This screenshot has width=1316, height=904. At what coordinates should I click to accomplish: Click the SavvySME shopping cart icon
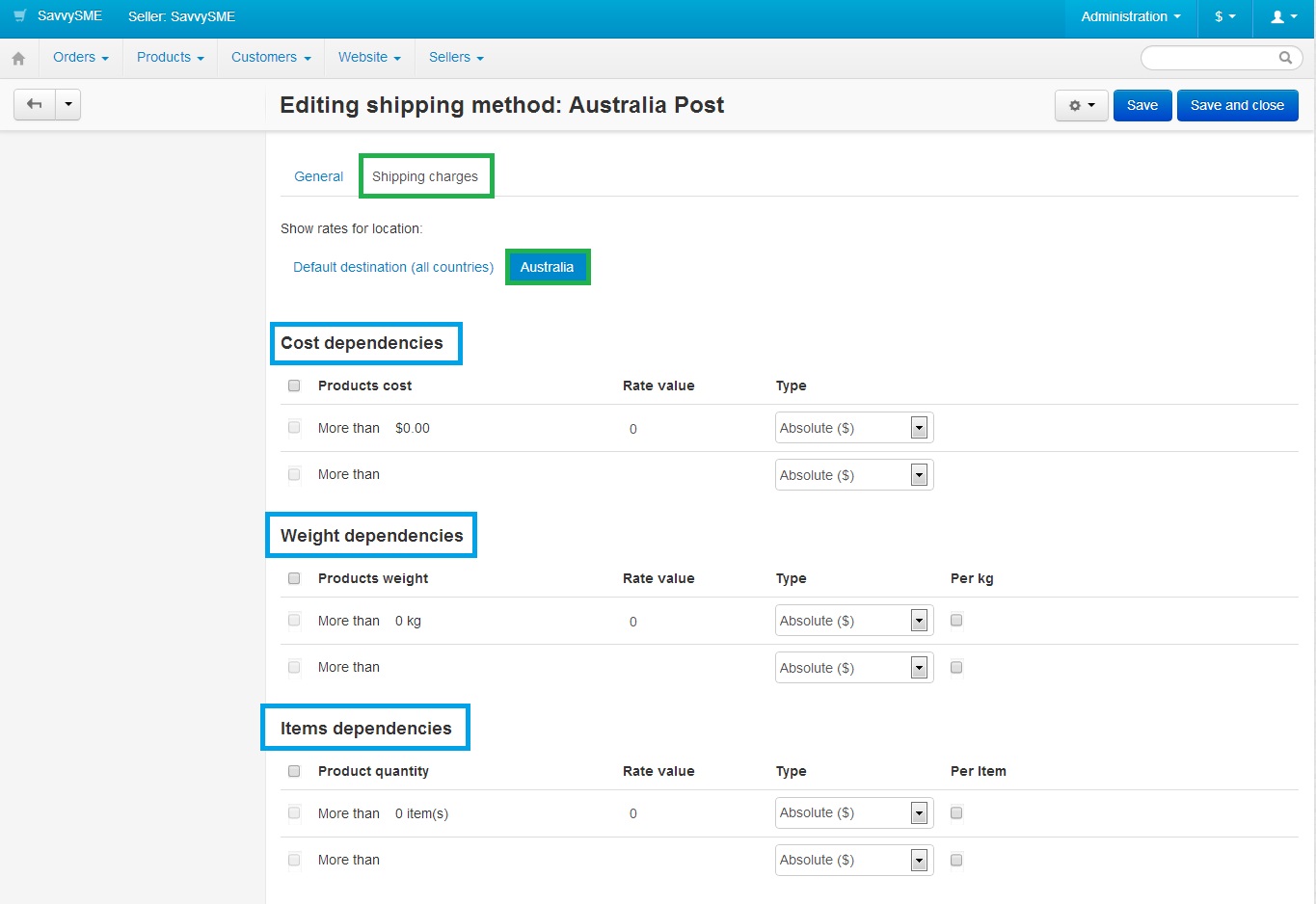19,16
